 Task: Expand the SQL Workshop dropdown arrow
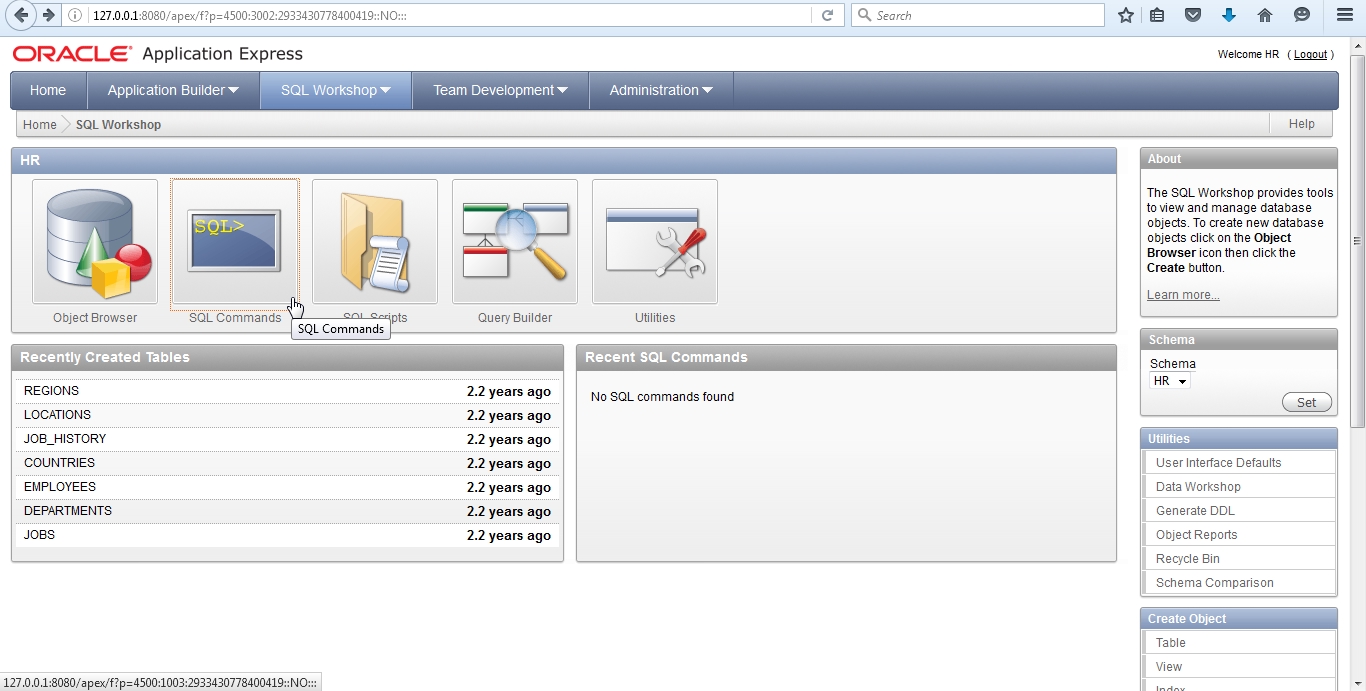tap(385, 90)
